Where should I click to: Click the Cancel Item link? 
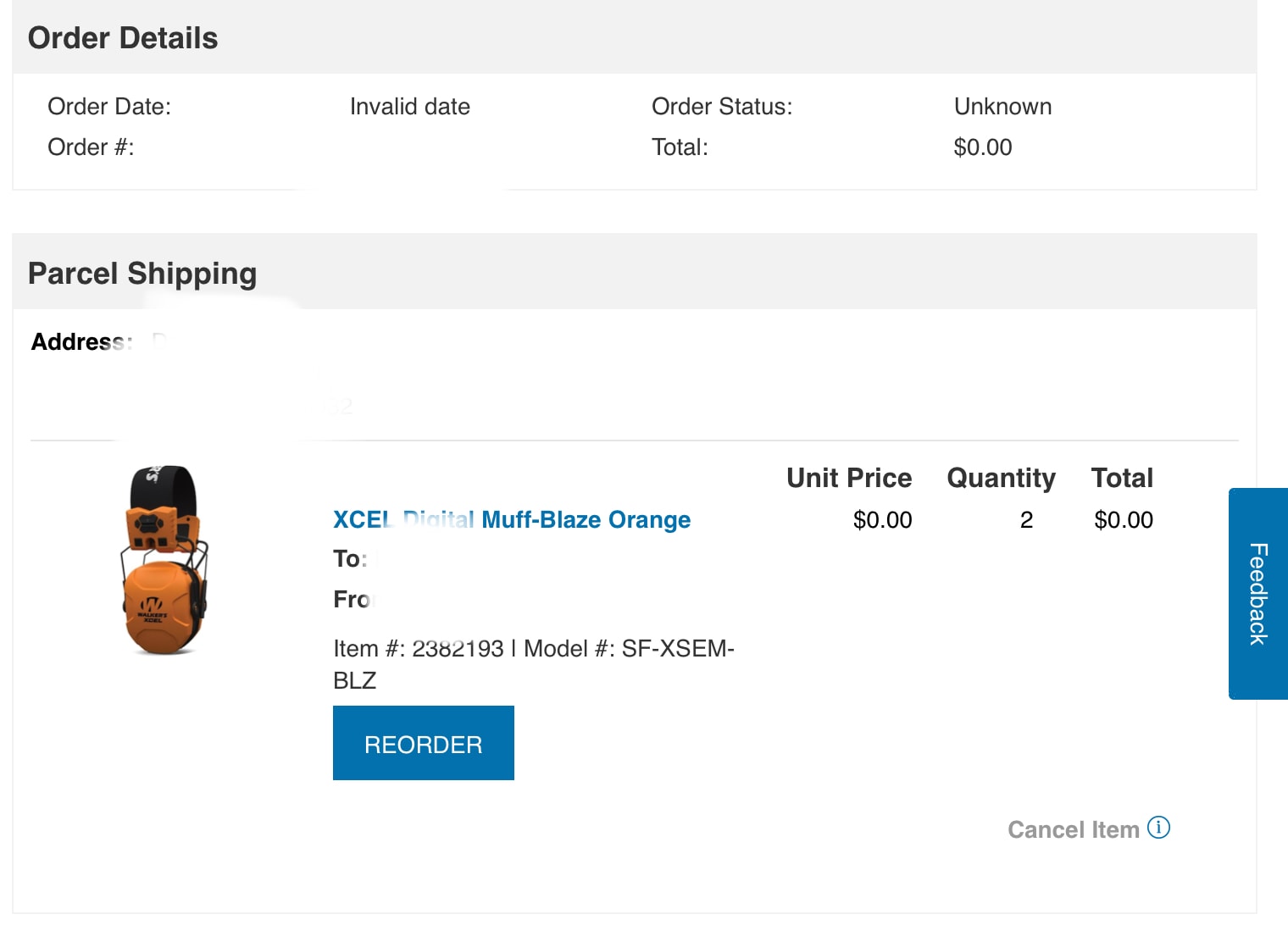pyautogui.click(x=1073, y=829)
